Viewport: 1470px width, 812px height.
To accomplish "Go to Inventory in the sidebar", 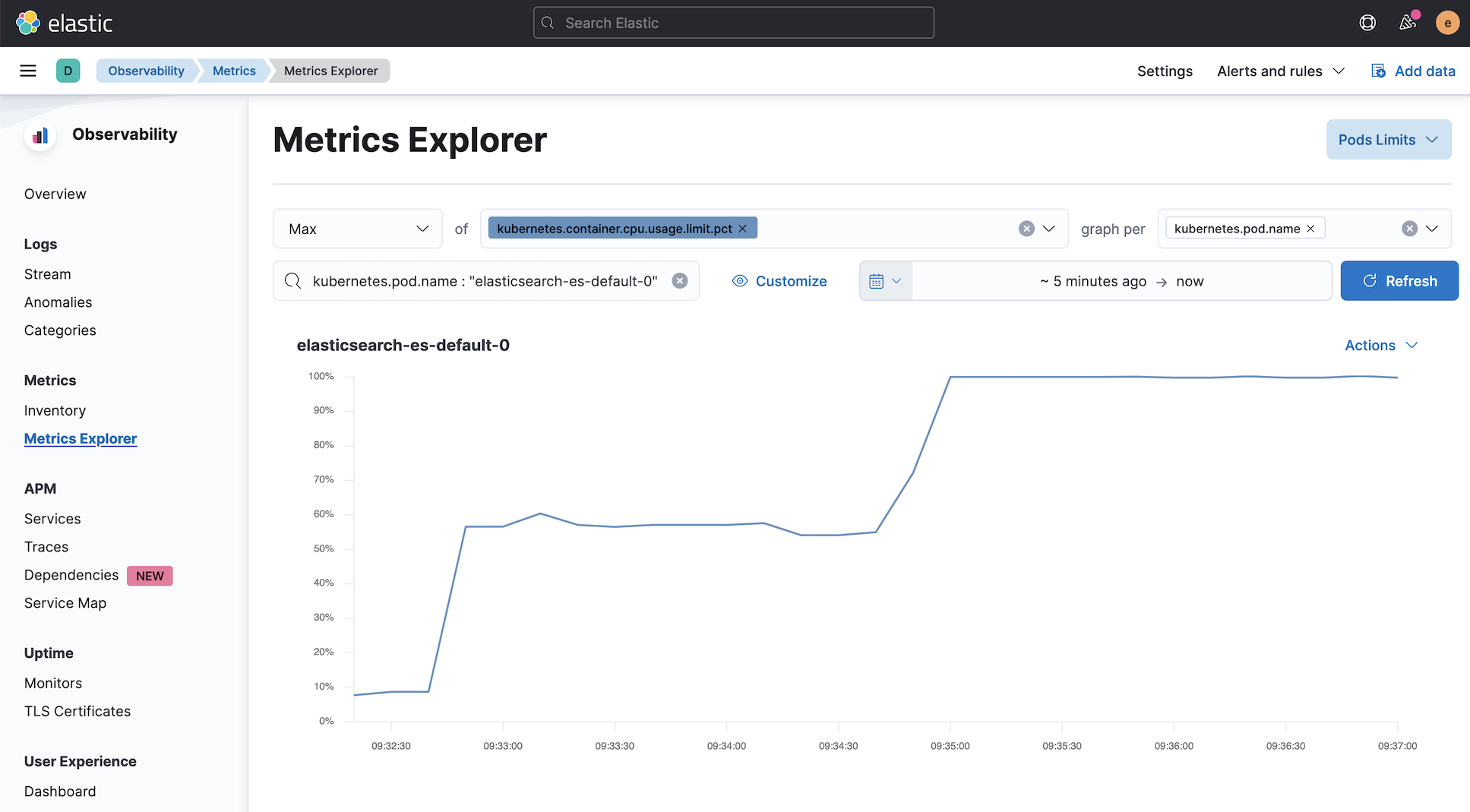I will (x=55, y=411).
